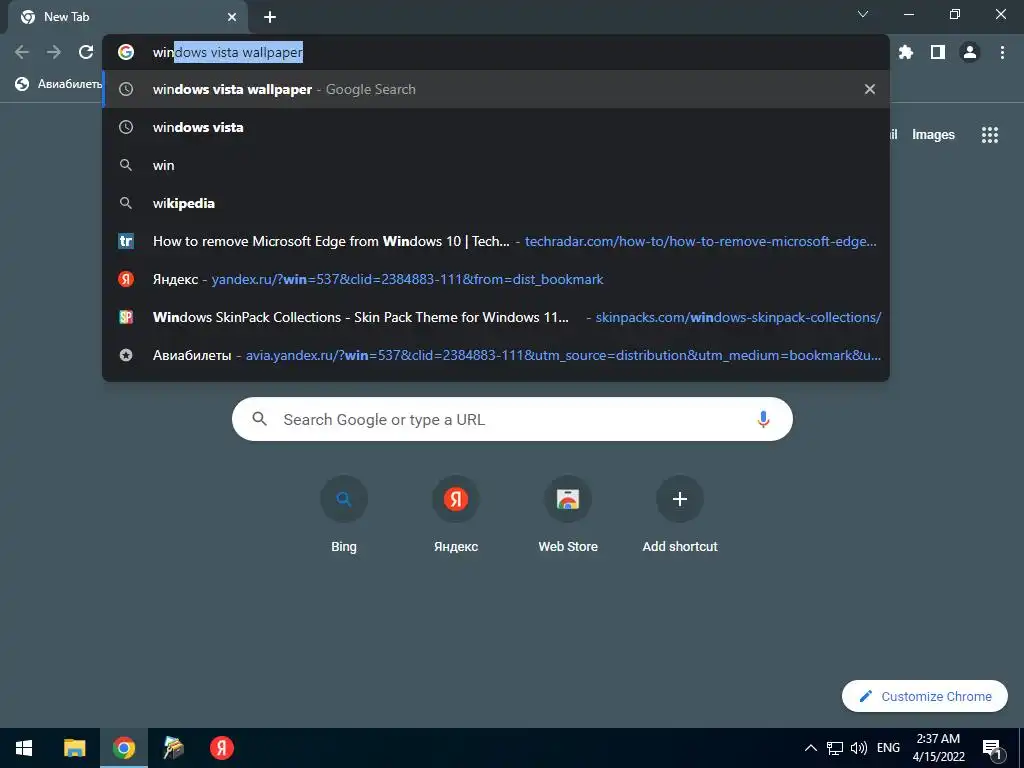
Task: Reload the page with the refresh icon
Action: (86, 52)
